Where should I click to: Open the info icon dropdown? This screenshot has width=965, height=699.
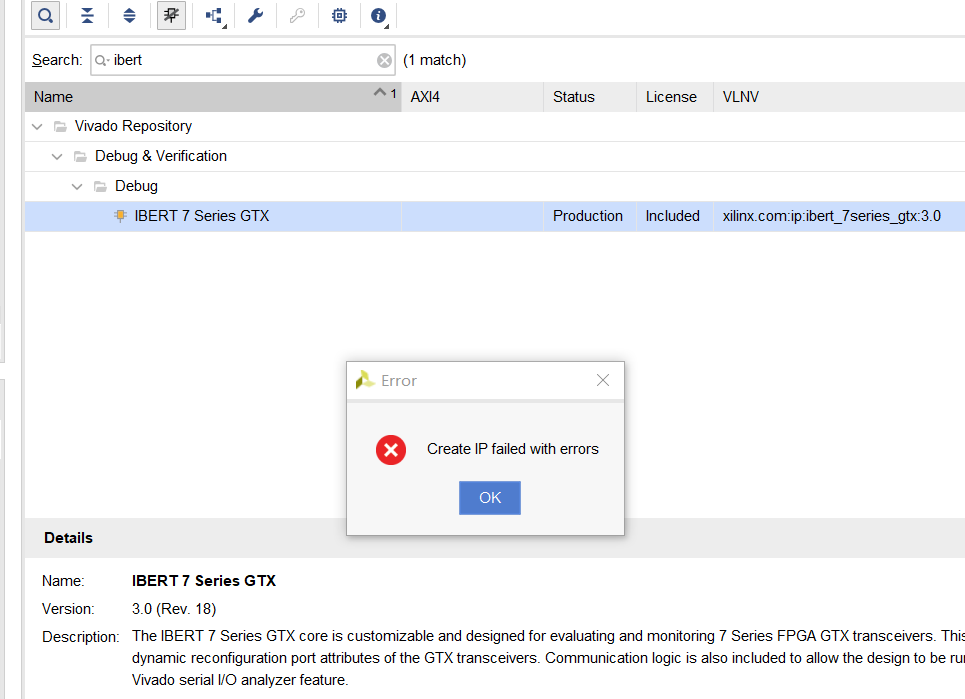tap(380, 16)
